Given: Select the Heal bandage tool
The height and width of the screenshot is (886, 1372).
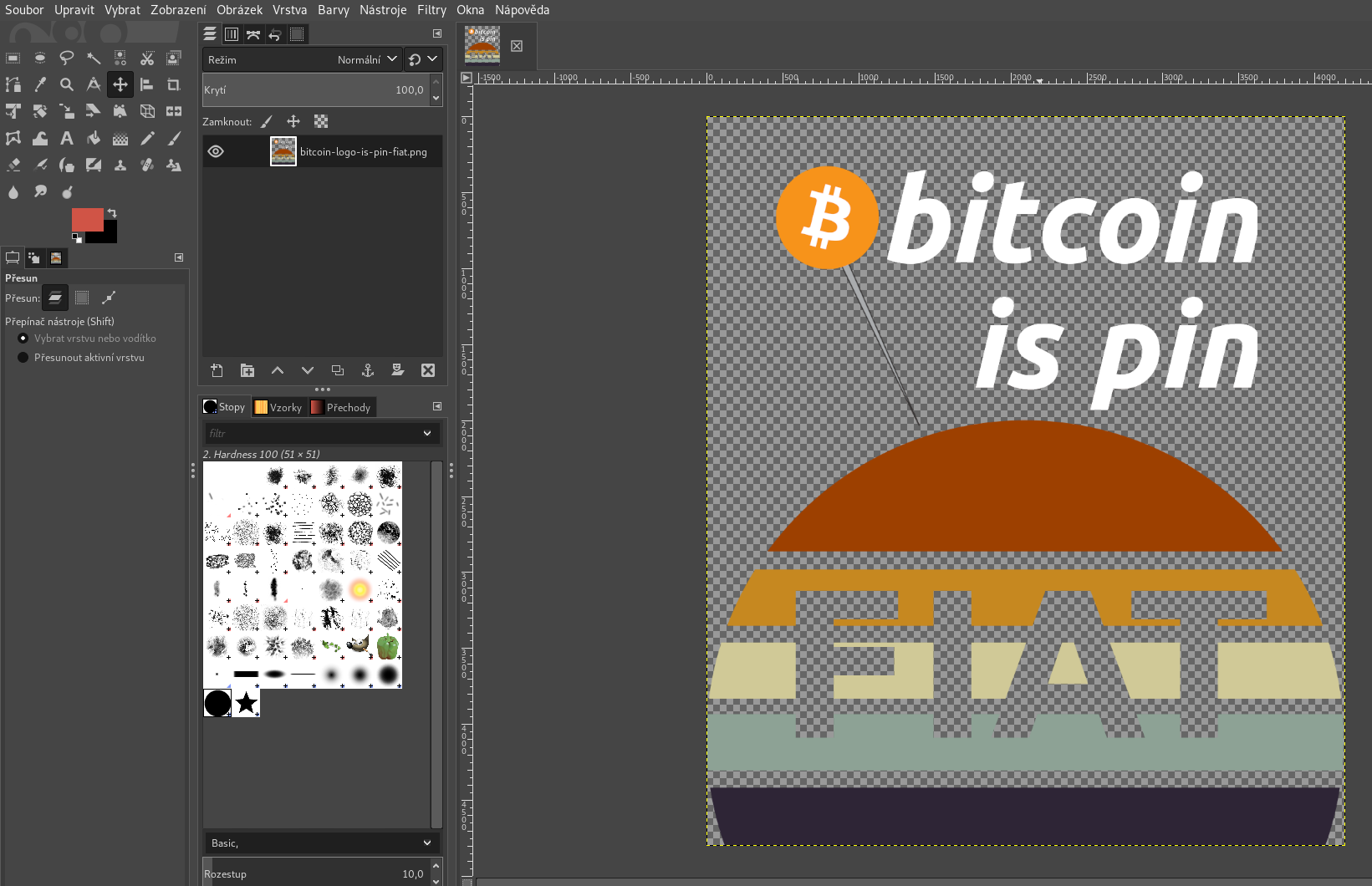Looking at the screenshot, I should click(147, 165).
